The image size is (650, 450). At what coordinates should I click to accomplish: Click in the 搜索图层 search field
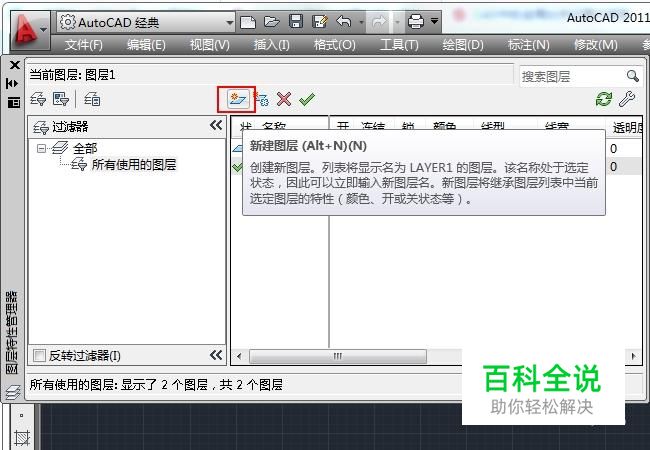572,76
